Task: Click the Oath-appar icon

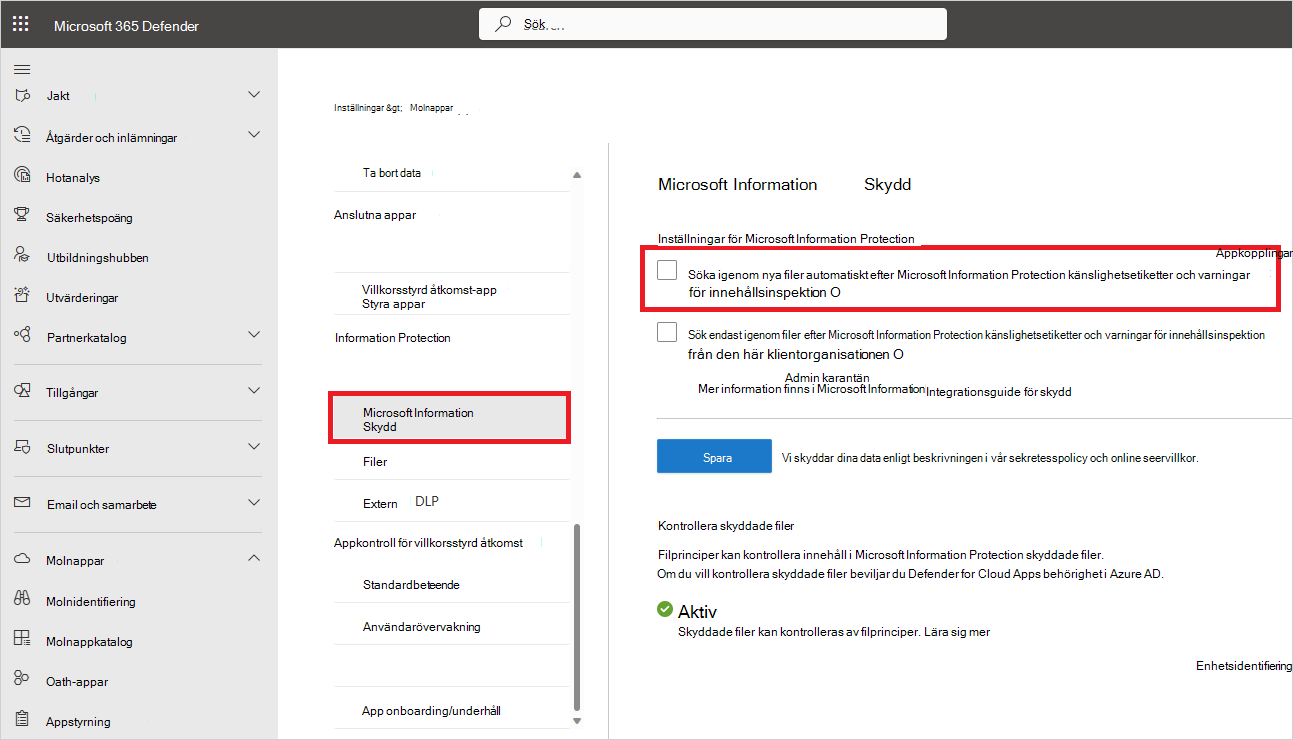Action: click(x=22, y=680)
